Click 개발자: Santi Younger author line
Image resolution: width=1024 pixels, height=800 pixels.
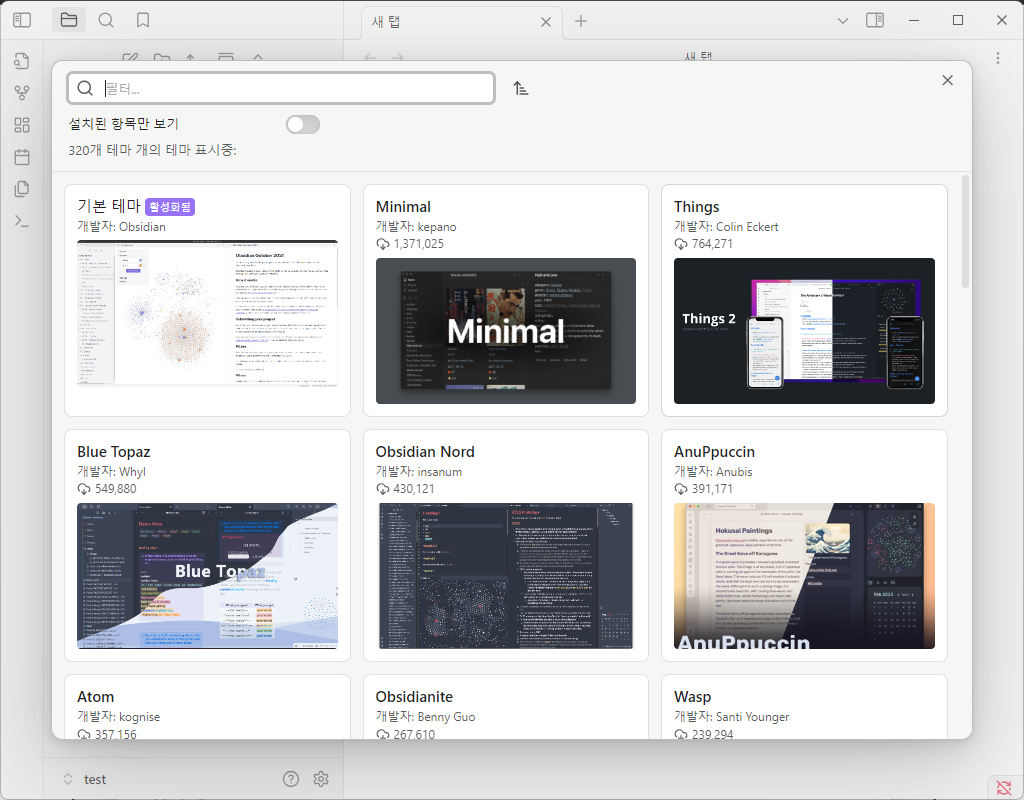coord(731,716)
